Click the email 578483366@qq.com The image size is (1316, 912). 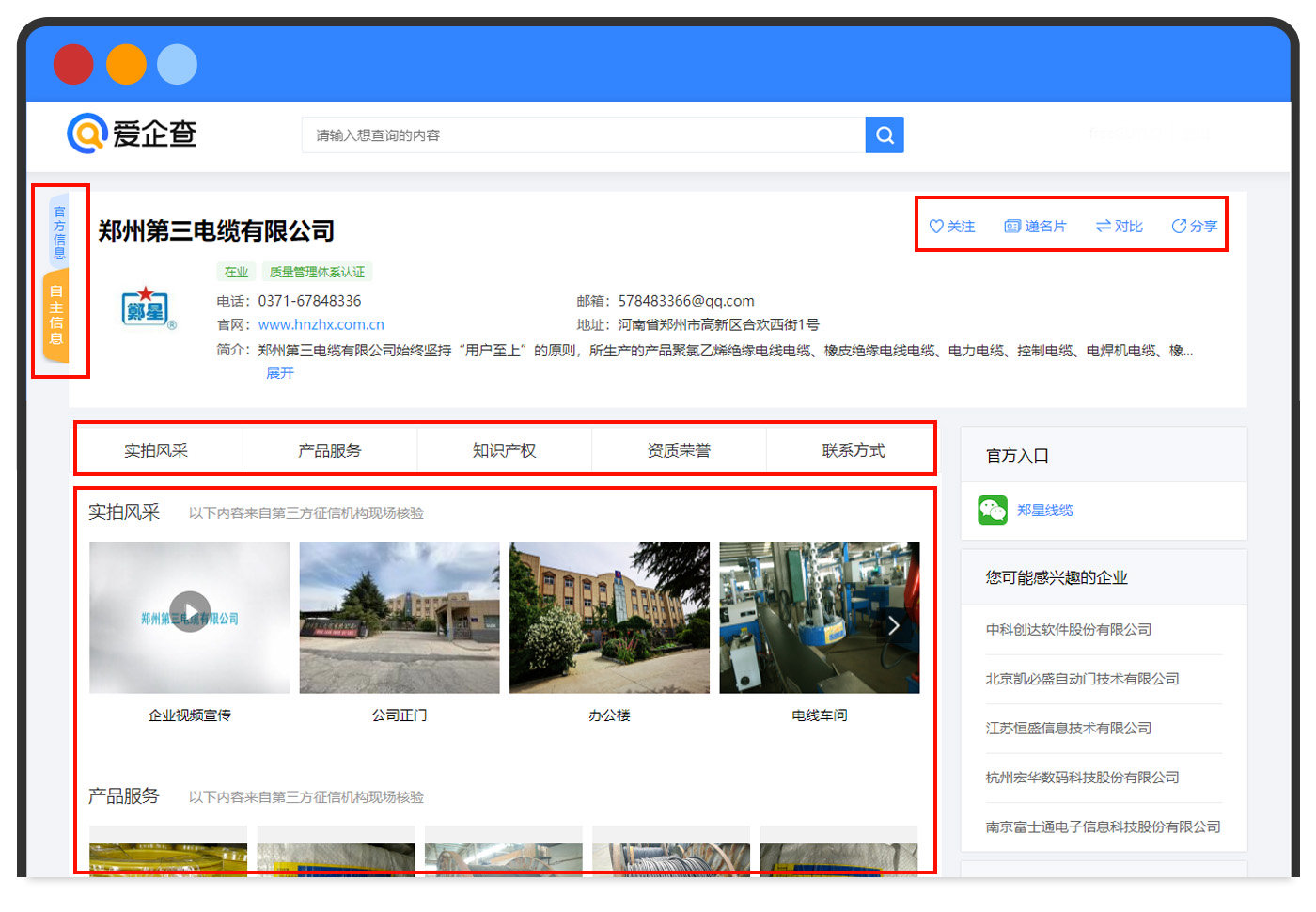[x=686, y=301]
